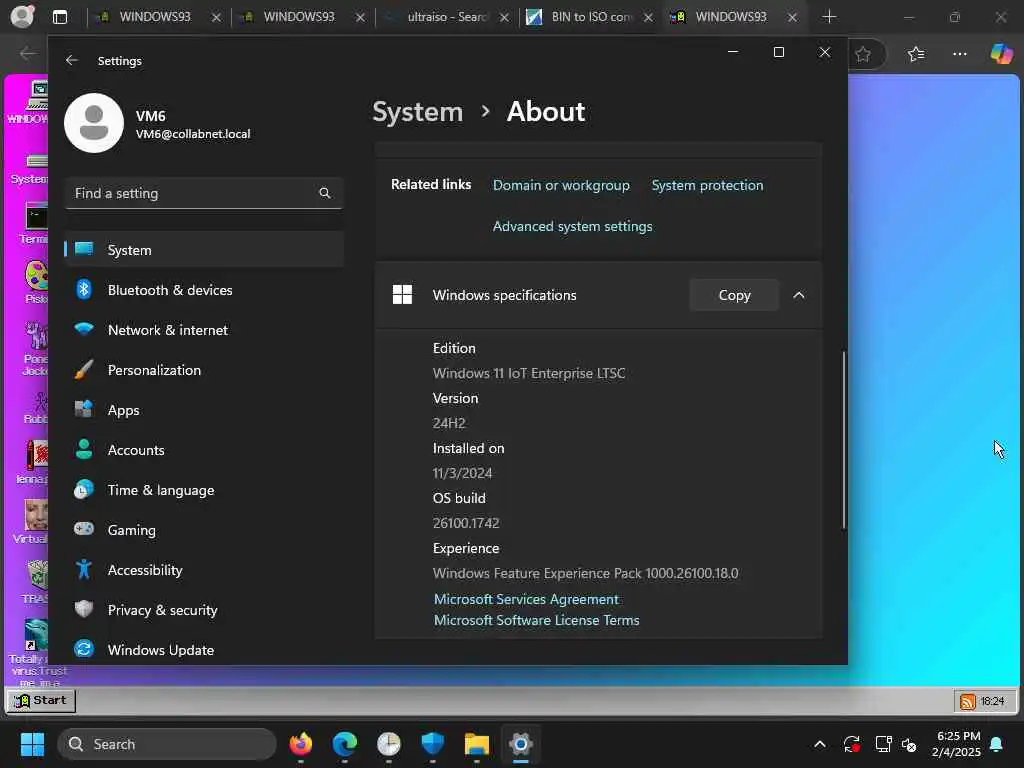The height and width of the screenshot is (768, 1024).
Task: Open Edge settings and more menu
Action: (x=959, y=54)
